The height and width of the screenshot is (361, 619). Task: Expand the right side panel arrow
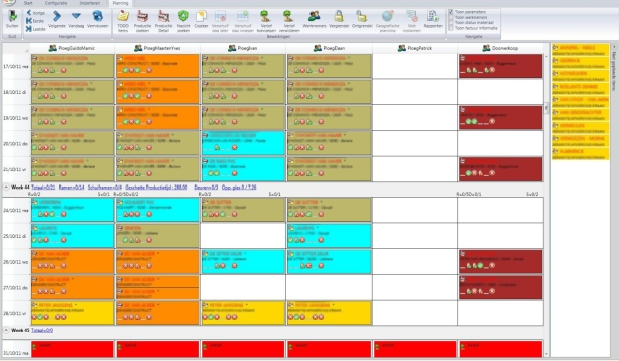click(x=614, y=47)
